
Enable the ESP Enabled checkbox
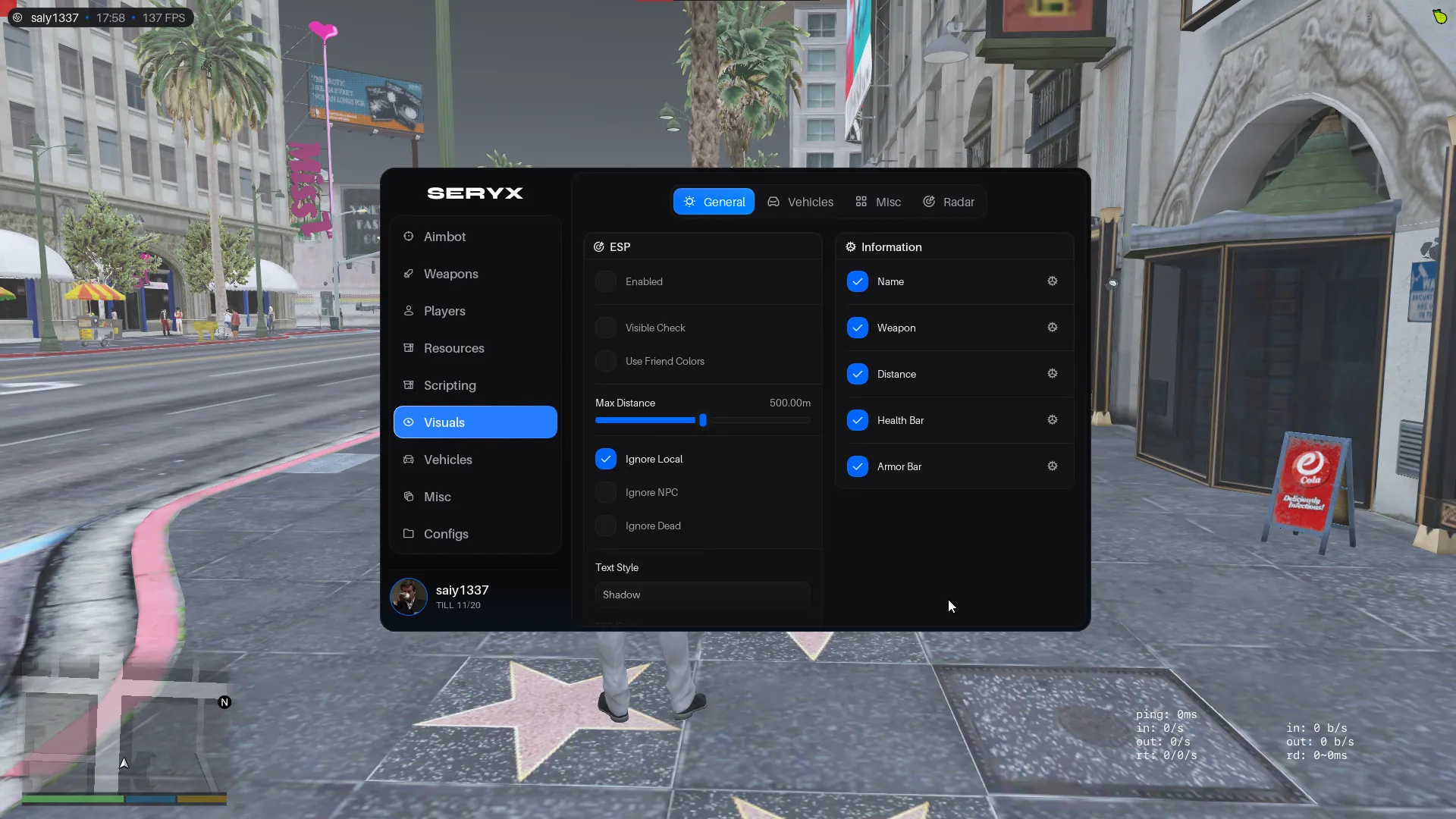606,282
